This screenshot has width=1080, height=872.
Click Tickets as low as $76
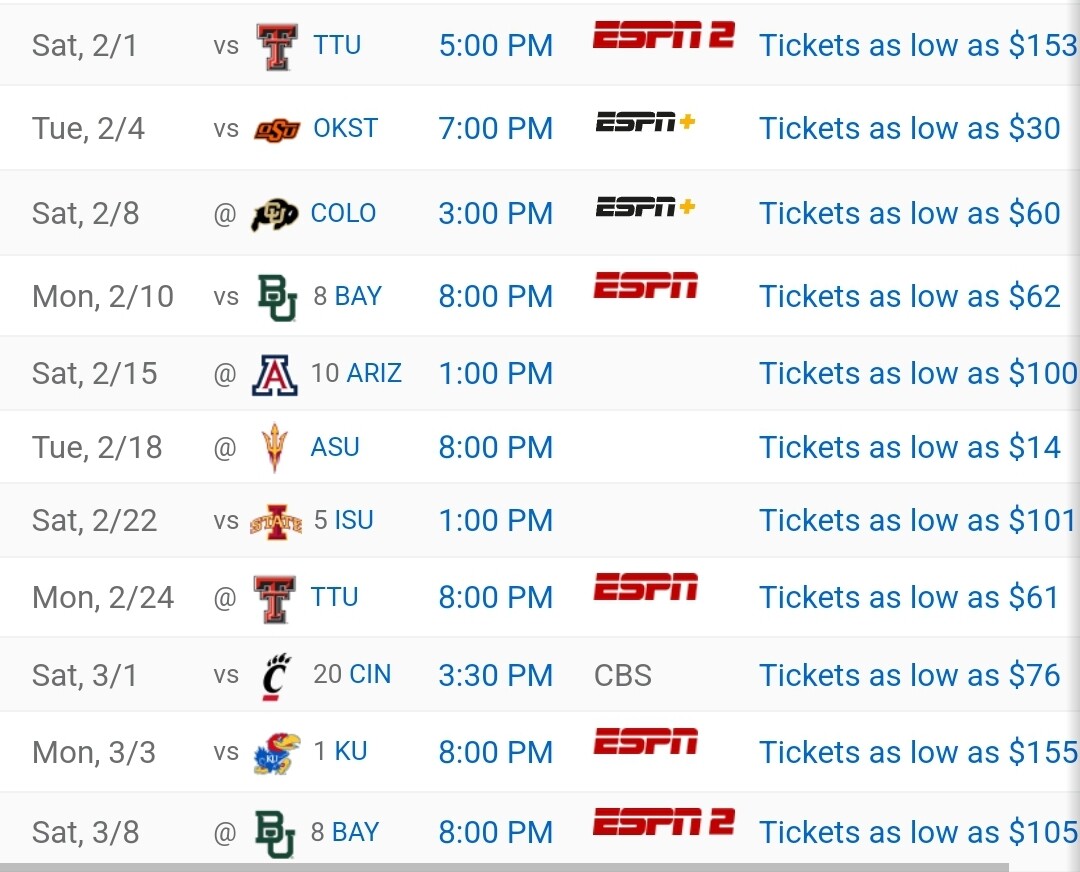point(909,675)
